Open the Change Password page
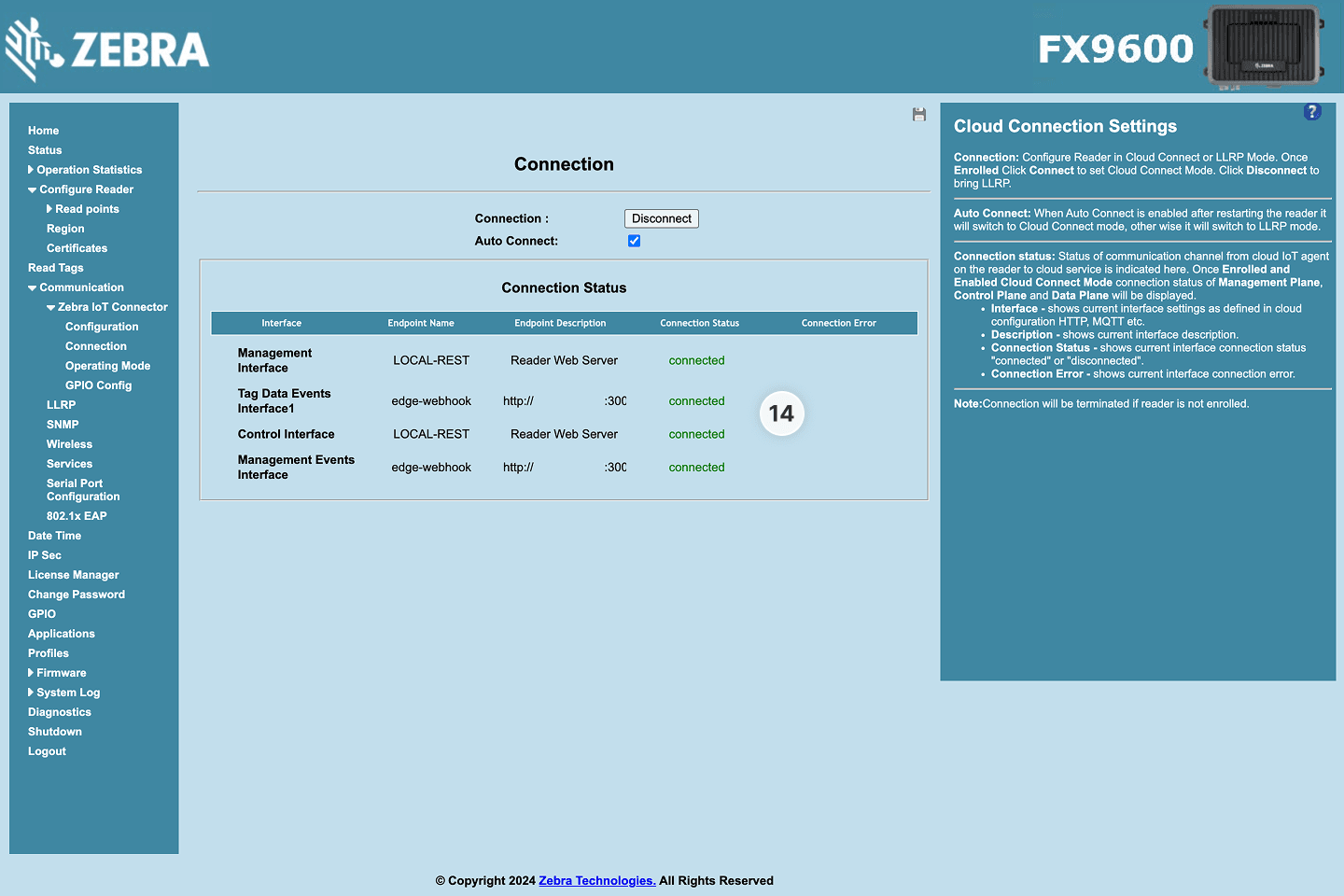This screenshot has height=896, width=1344. pos(77,595)
